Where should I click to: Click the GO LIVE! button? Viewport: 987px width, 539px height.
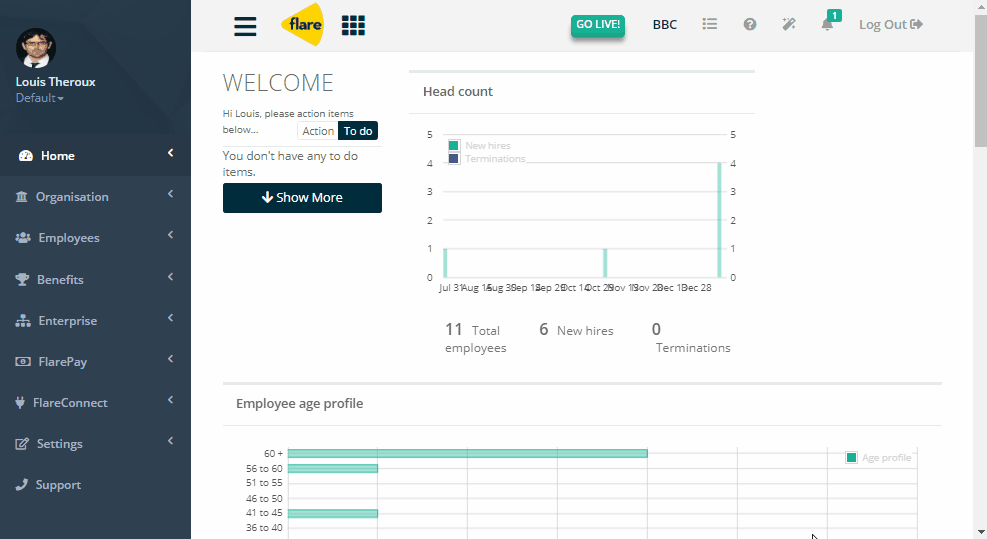[598, 25]
